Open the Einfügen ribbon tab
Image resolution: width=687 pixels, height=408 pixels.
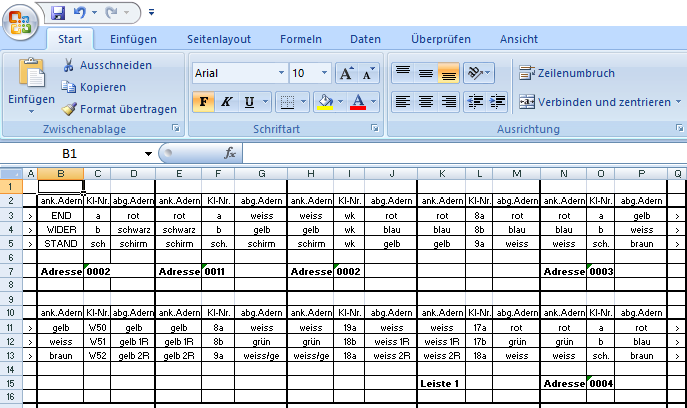click(x=133, y=39)
